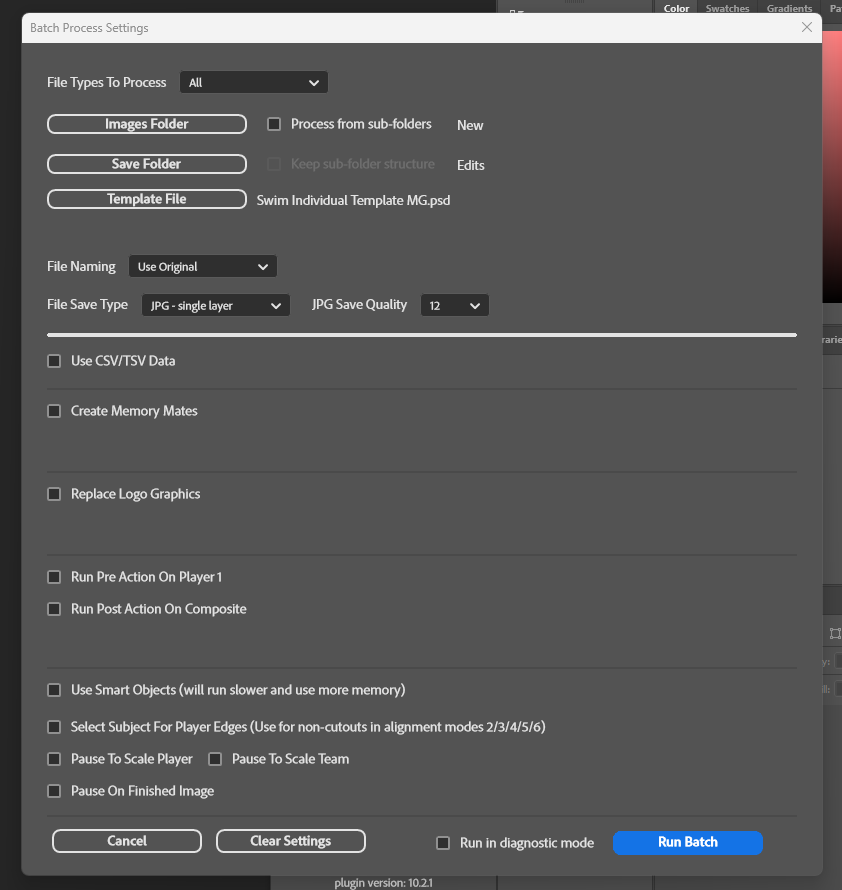Switch to the Swatches panel tab

click(x=727, y=9)
